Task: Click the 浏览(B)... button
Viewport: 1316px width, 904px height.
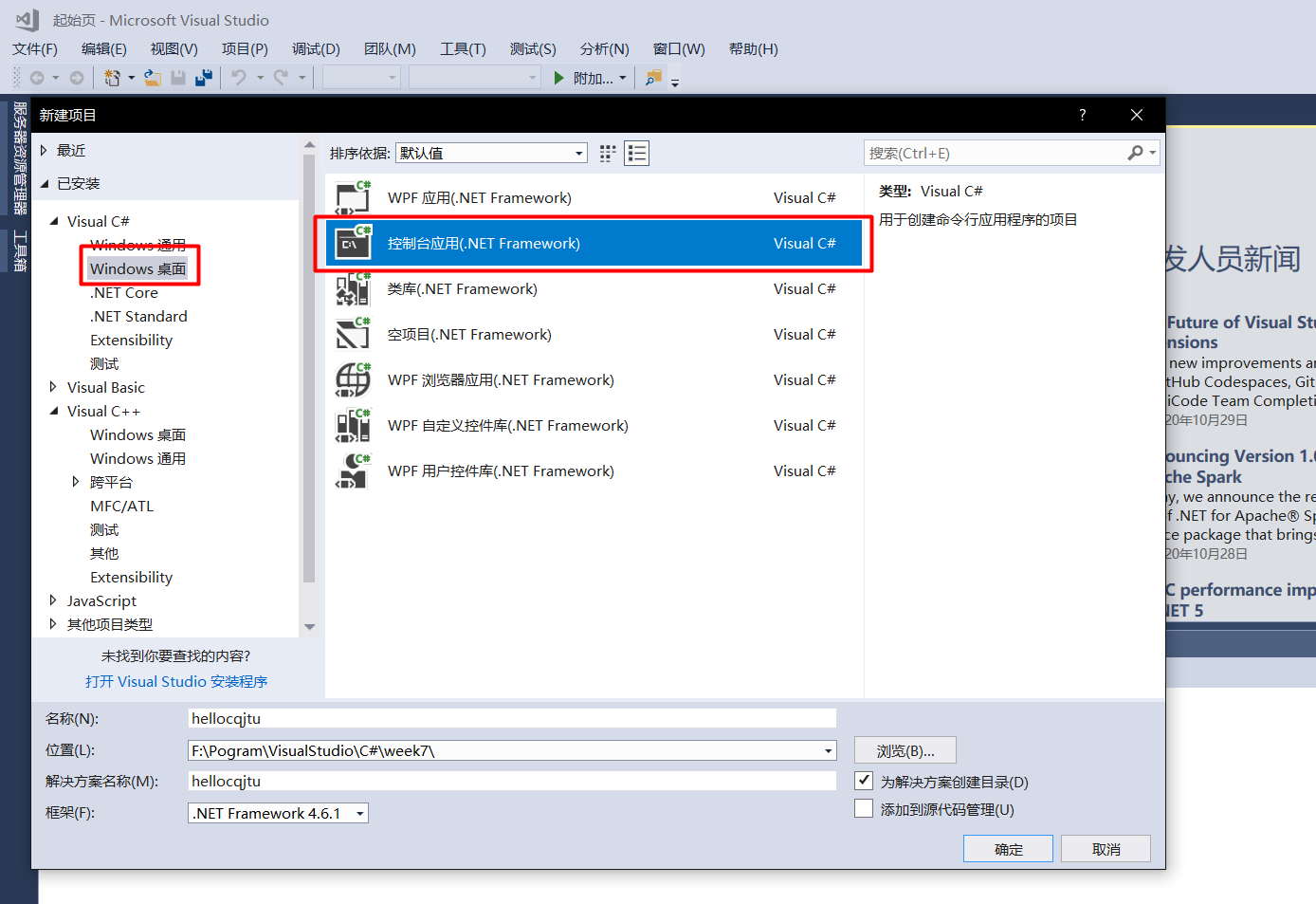Action: pos(905,750)
